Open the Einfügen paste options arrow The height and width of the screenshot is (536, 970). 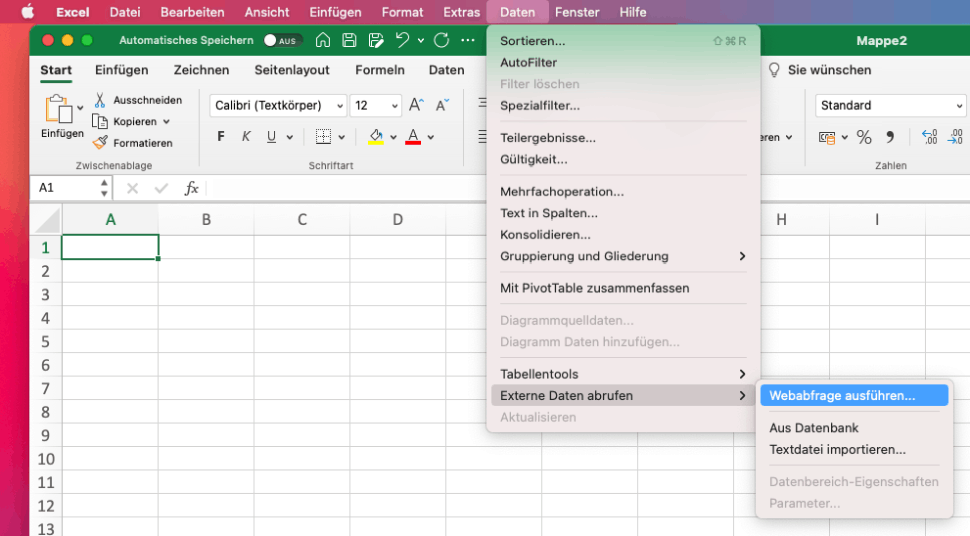tap(80, 108)
